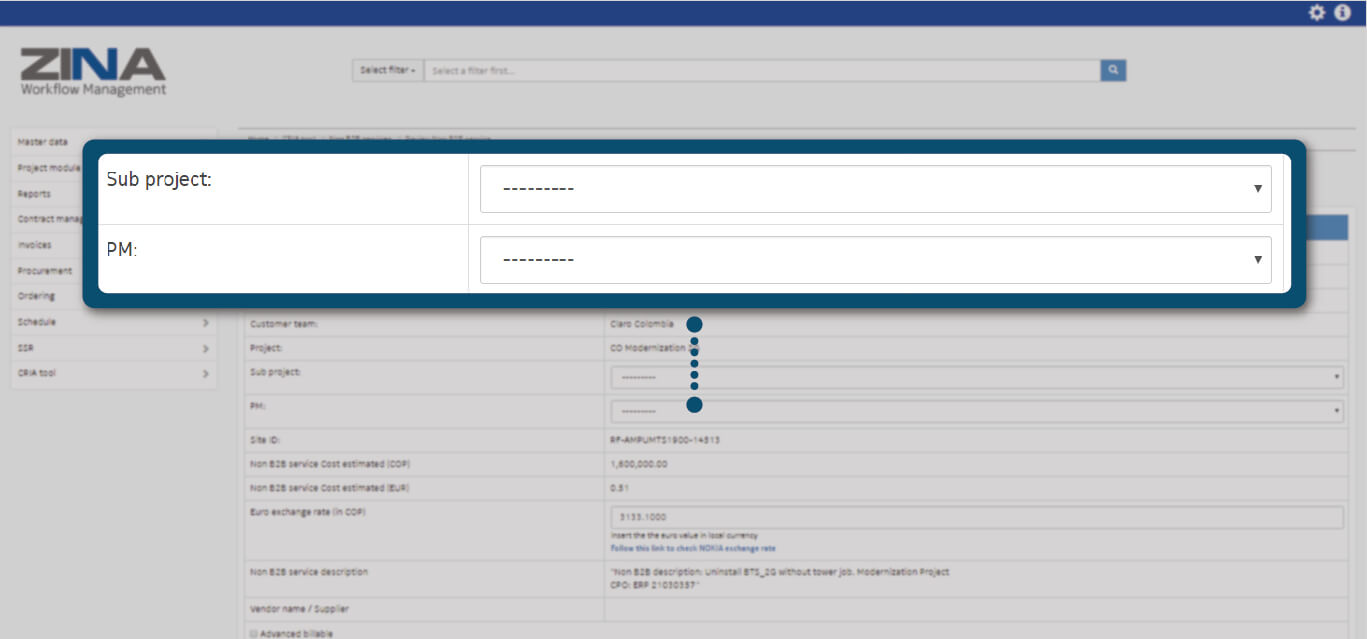Click the info icon in top bar
The width and height of the screenshot is (1367, 639).
pos(1343,13)
